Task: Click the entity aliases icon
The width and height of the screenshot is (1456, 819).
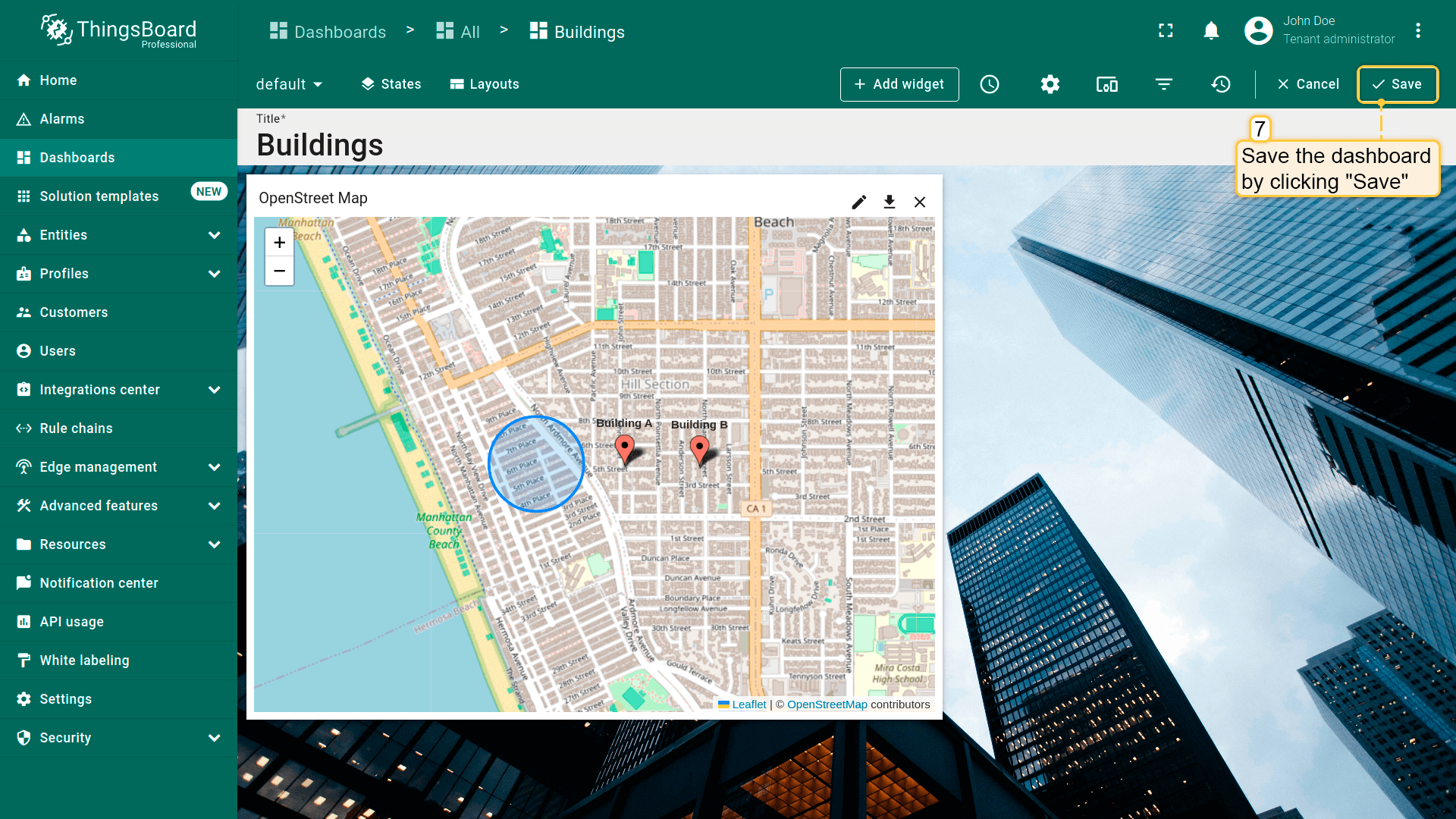Action: pyautogui.click(x=1106, y=84)
